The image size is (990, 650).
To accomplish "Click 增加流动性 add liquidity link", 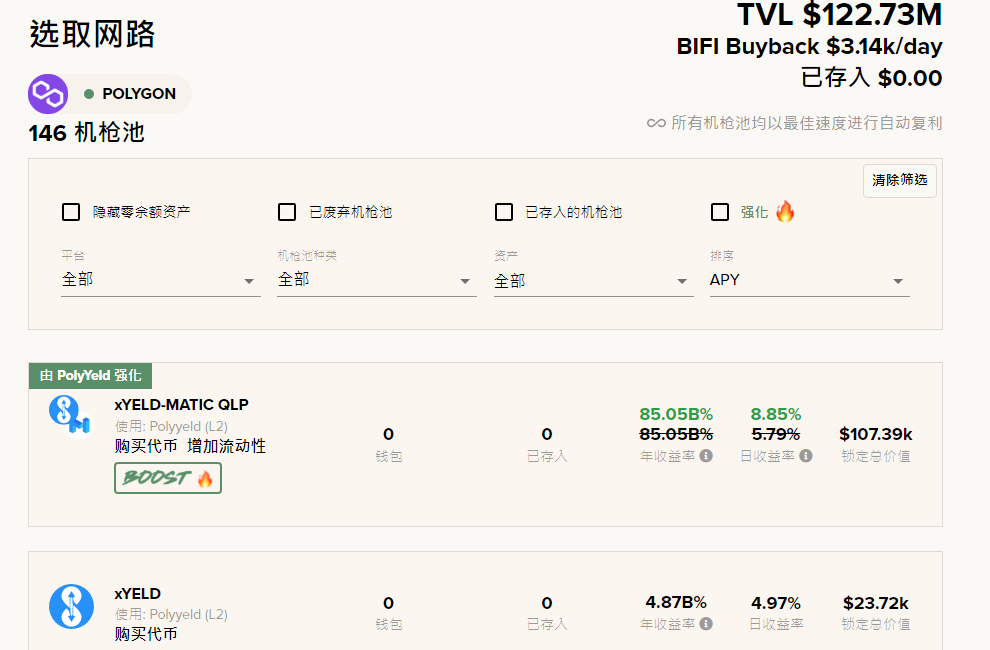I will (226, 446).
